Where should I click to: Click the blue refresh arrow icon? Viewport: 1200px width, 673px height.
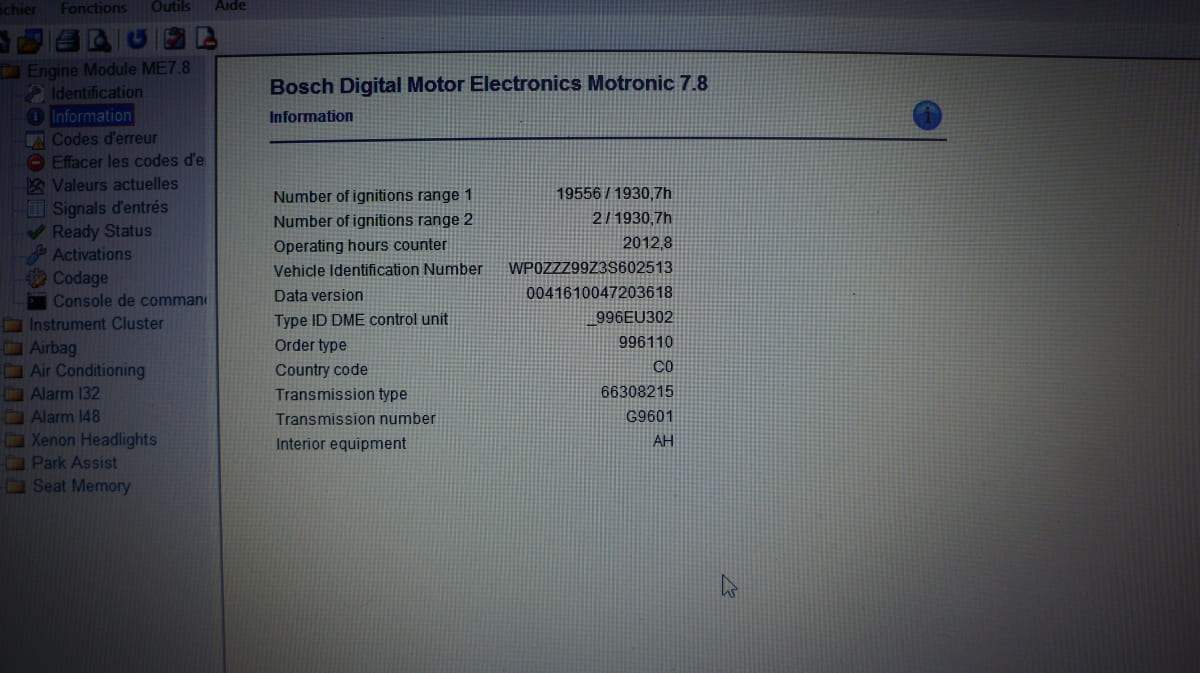(x=137, y=41)
